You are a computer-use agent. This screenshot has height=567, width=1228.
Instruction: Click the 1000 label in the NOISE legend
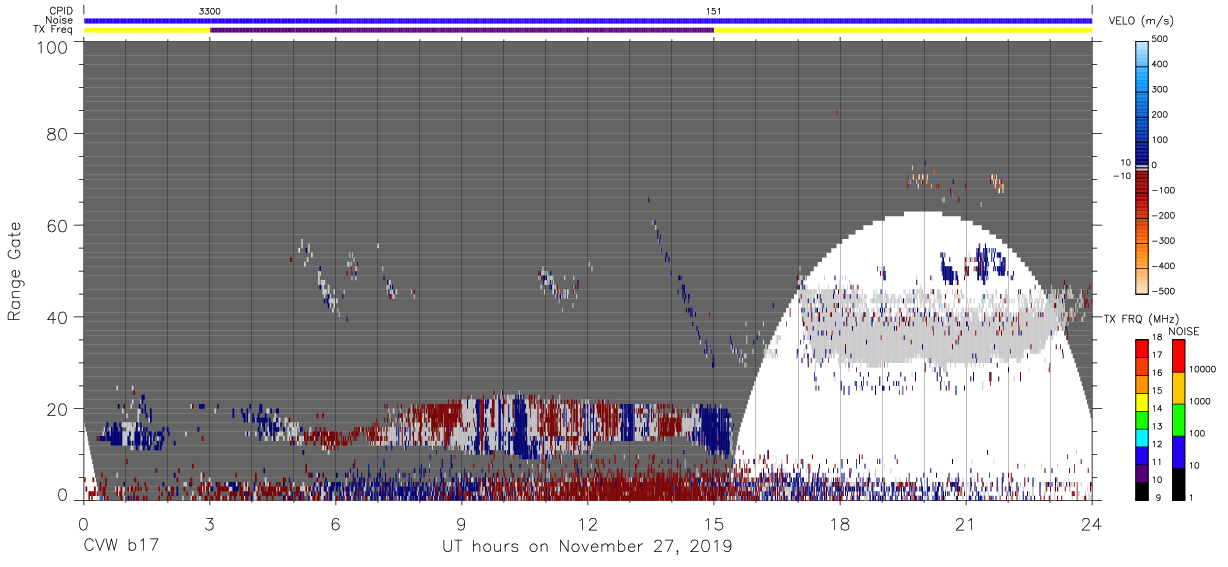[1198, 401]
